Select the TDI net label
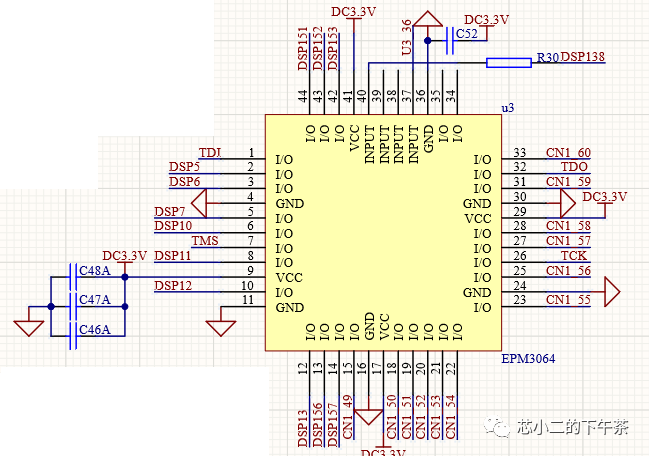 tap(210, 152)
